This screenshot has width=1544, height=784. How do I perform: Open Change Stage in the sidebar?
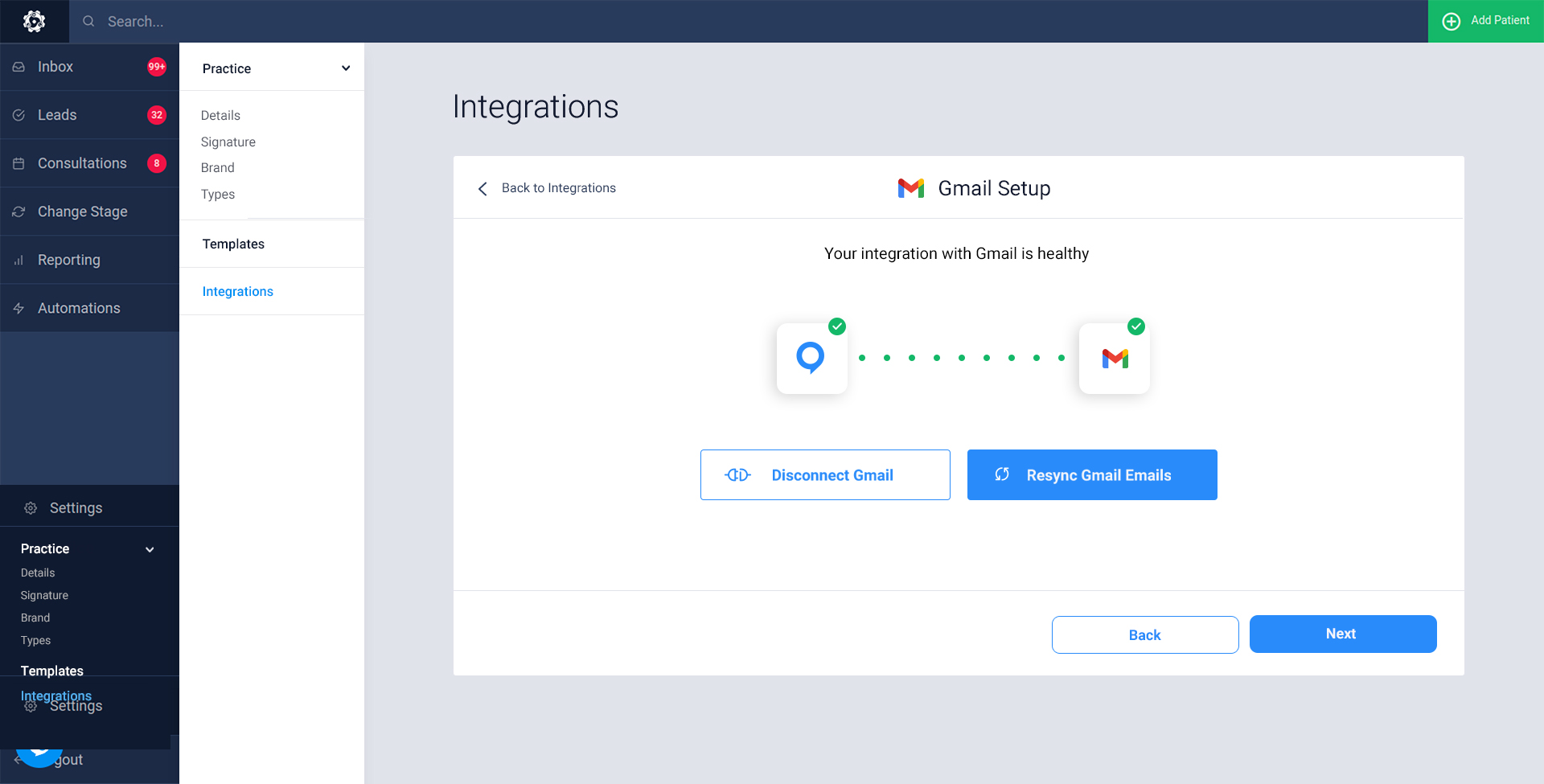(x=89, y=211)
